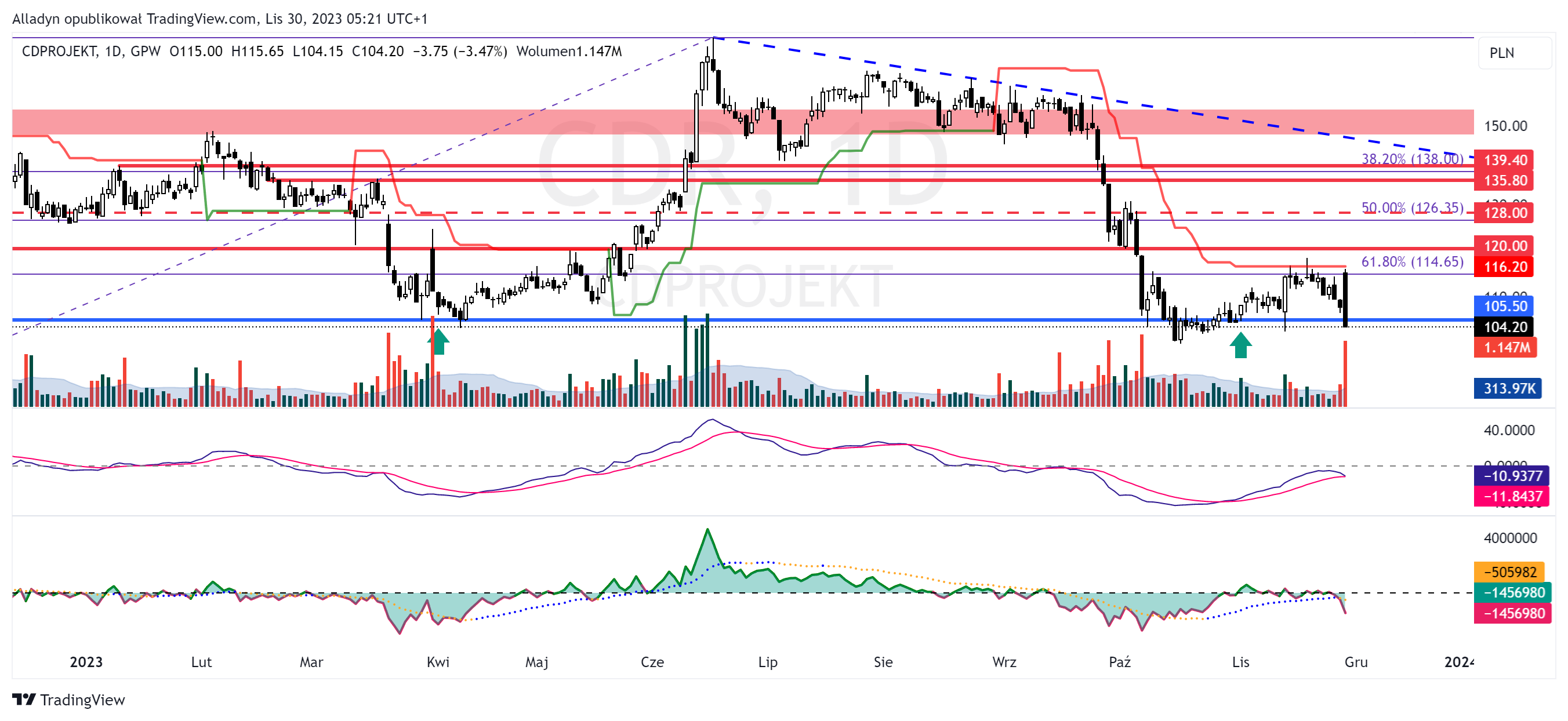Click the -11.8437 signal value label

tap(1512, 497)
